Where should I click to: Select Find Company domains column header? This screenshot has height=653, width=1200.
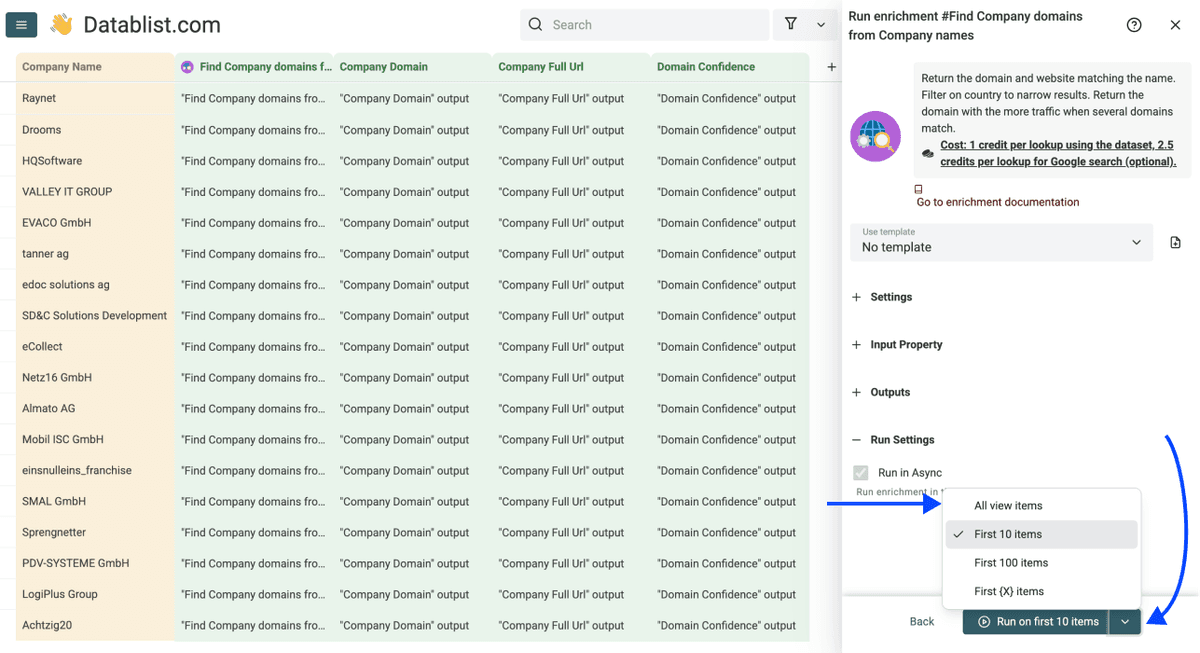coord(254,67)
